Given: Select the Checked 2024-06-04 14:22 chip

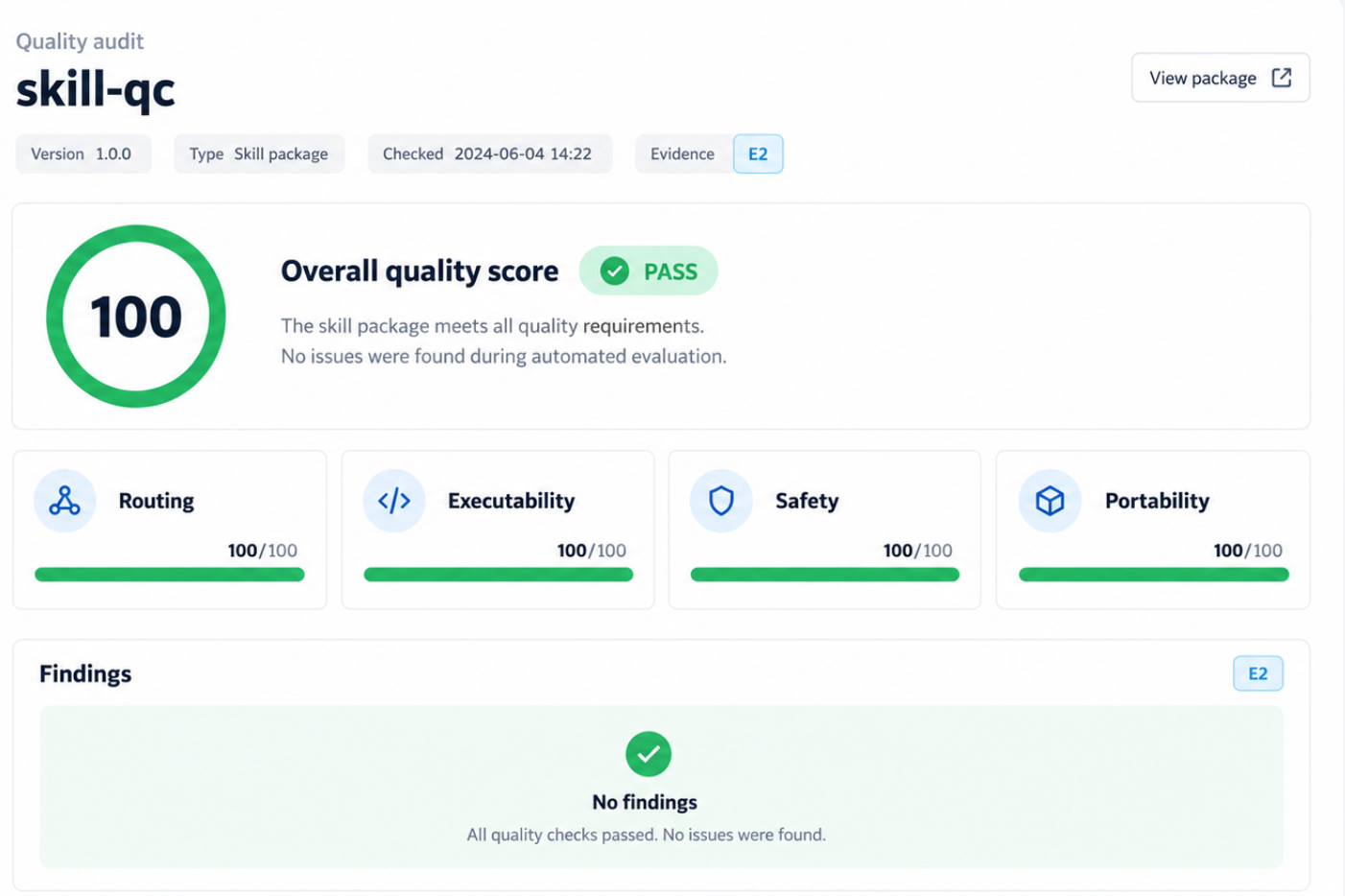Looking at the screenshot, I should (x=490, y=153).
